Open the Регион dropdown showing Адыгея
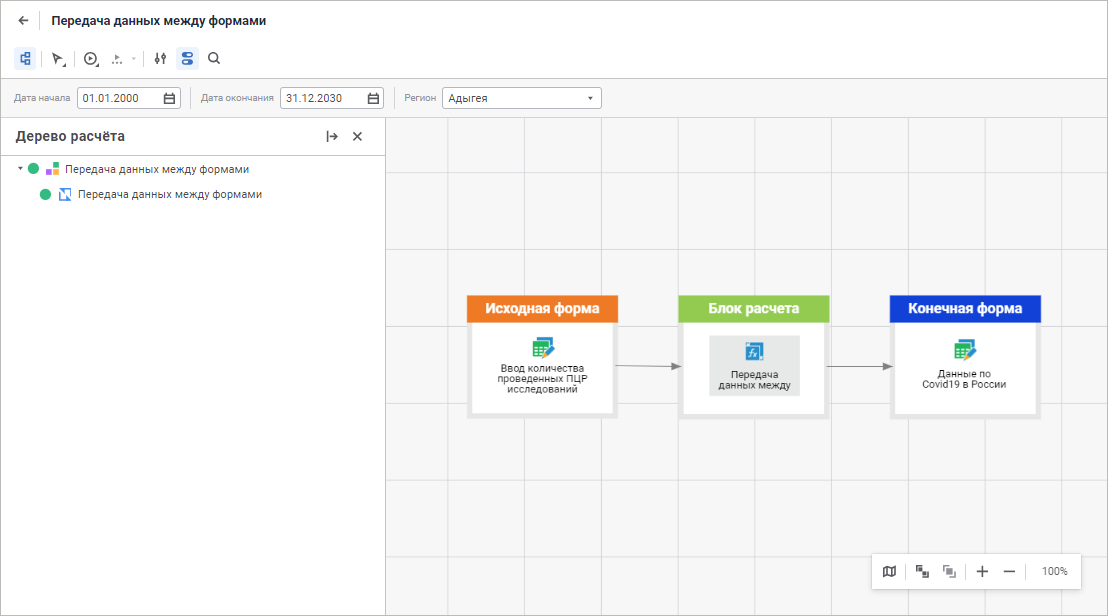The image size is (1108, 616). 521,98
